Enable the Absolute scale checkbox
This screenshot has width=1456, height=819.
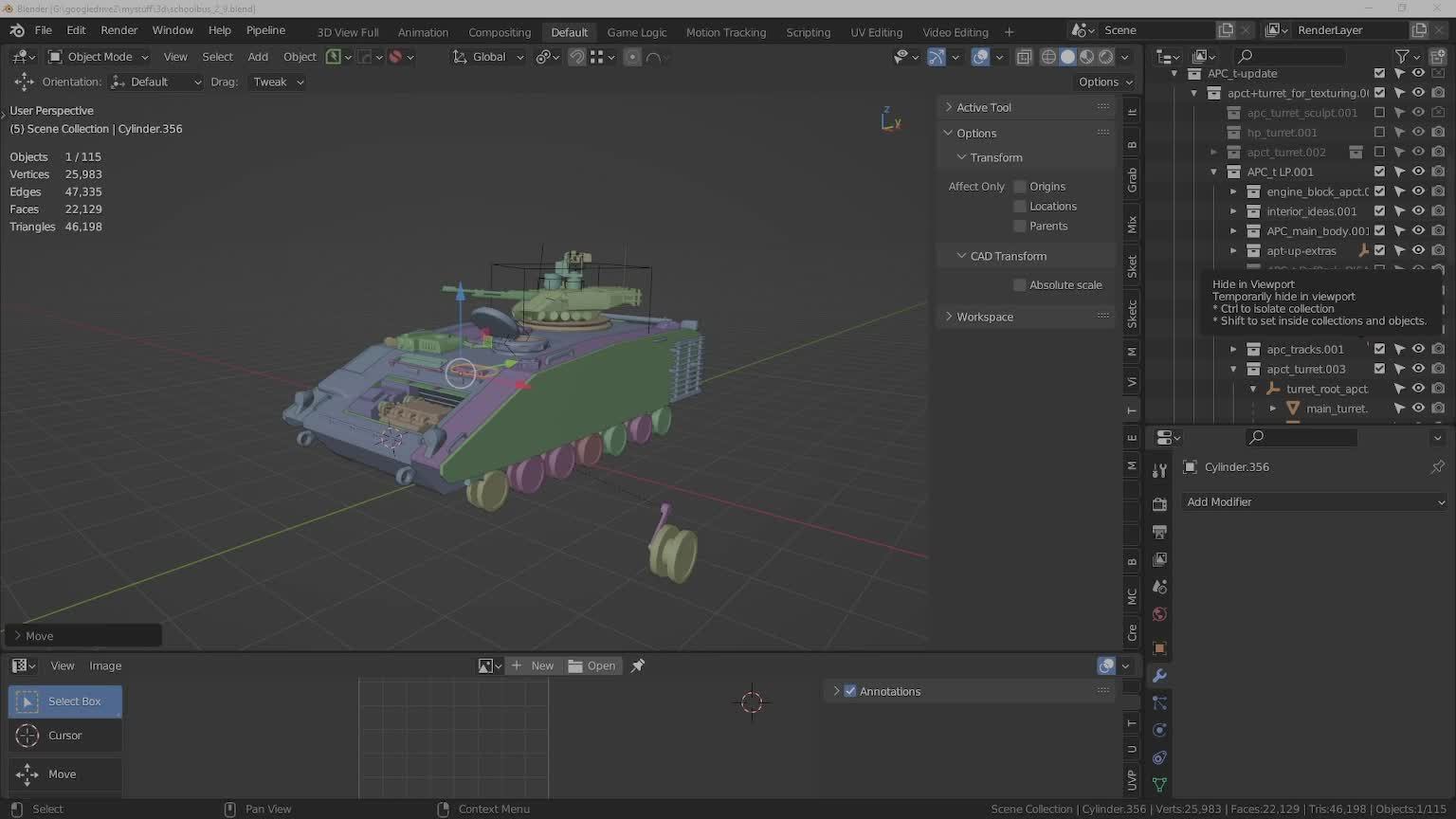[x=1020, y=285]
